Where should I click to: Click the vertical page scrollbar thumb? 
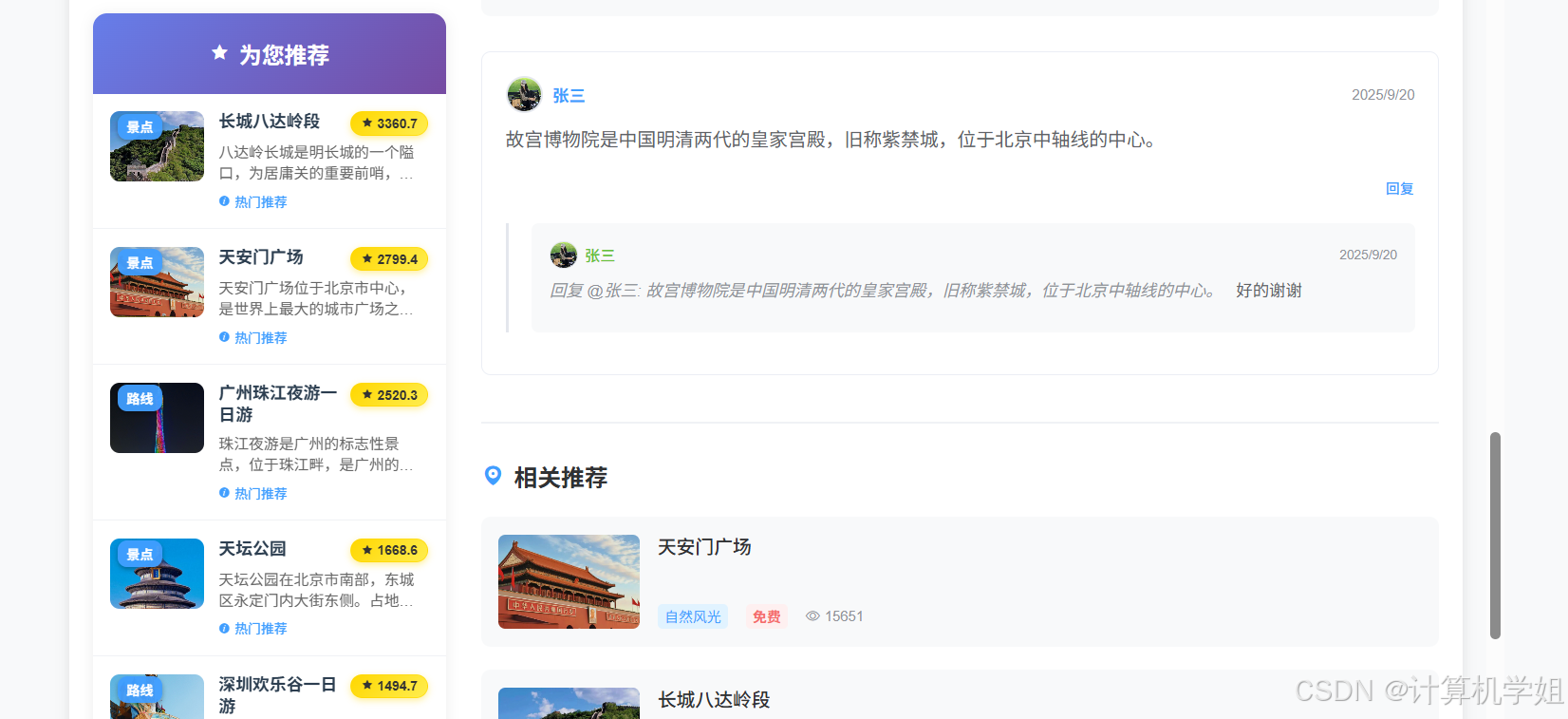click(1495, 536)
